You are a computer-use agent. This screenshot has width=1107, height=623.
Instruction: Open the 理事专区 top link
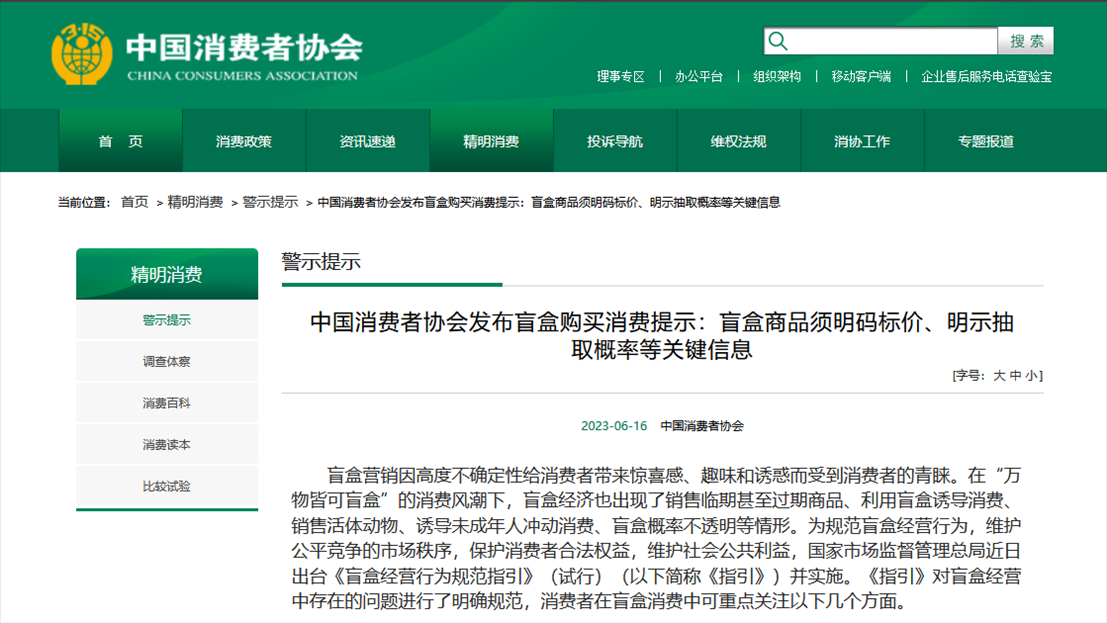click(620, 76)
